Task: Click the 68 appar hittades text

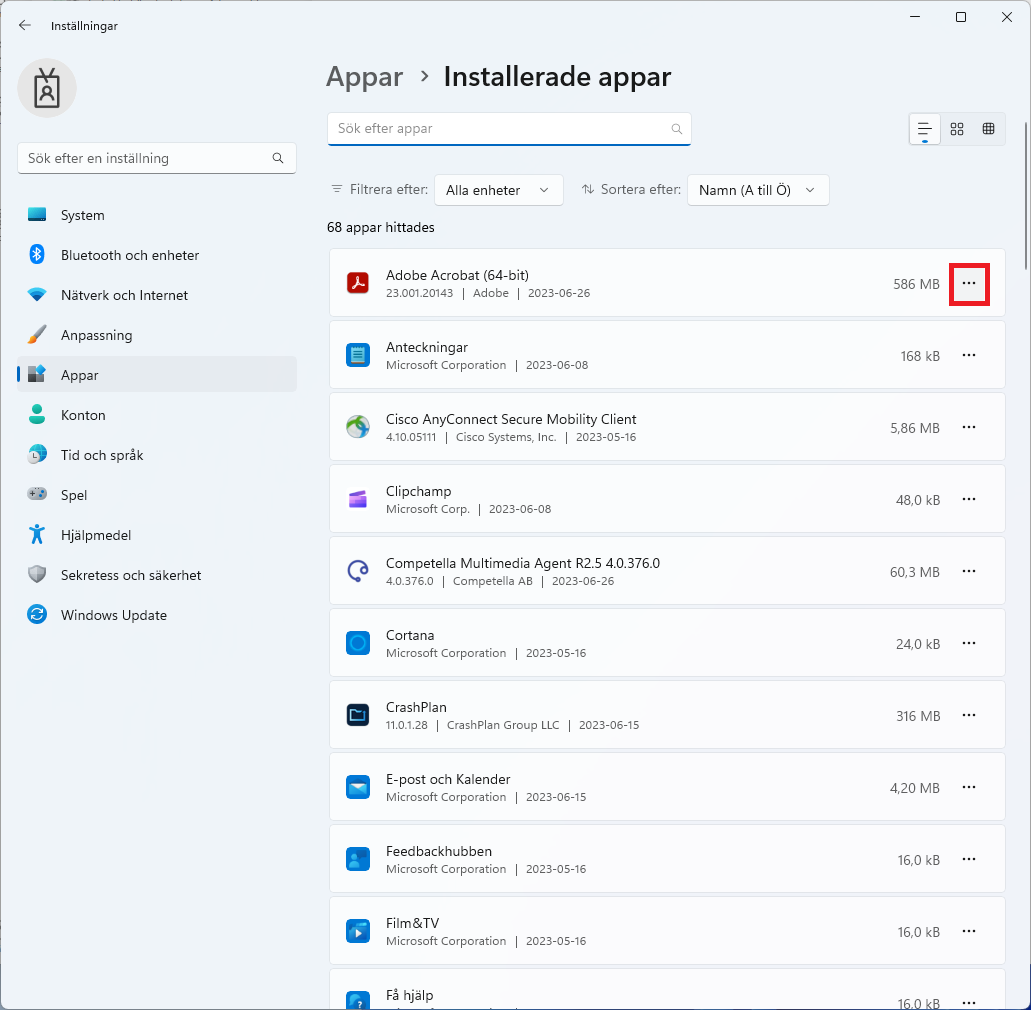Action: point(381,228)
